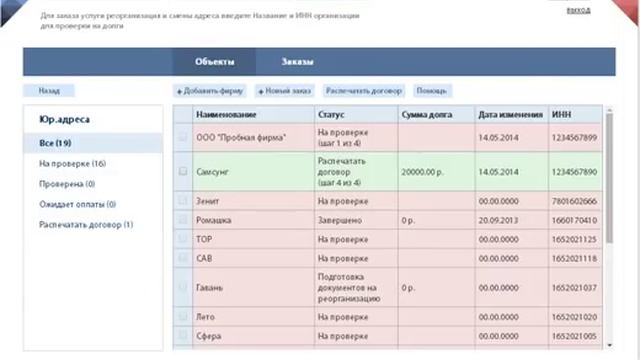Click the table scrollbar down arrow
This screenshot has height=360, width=640.
coord(609,345)
